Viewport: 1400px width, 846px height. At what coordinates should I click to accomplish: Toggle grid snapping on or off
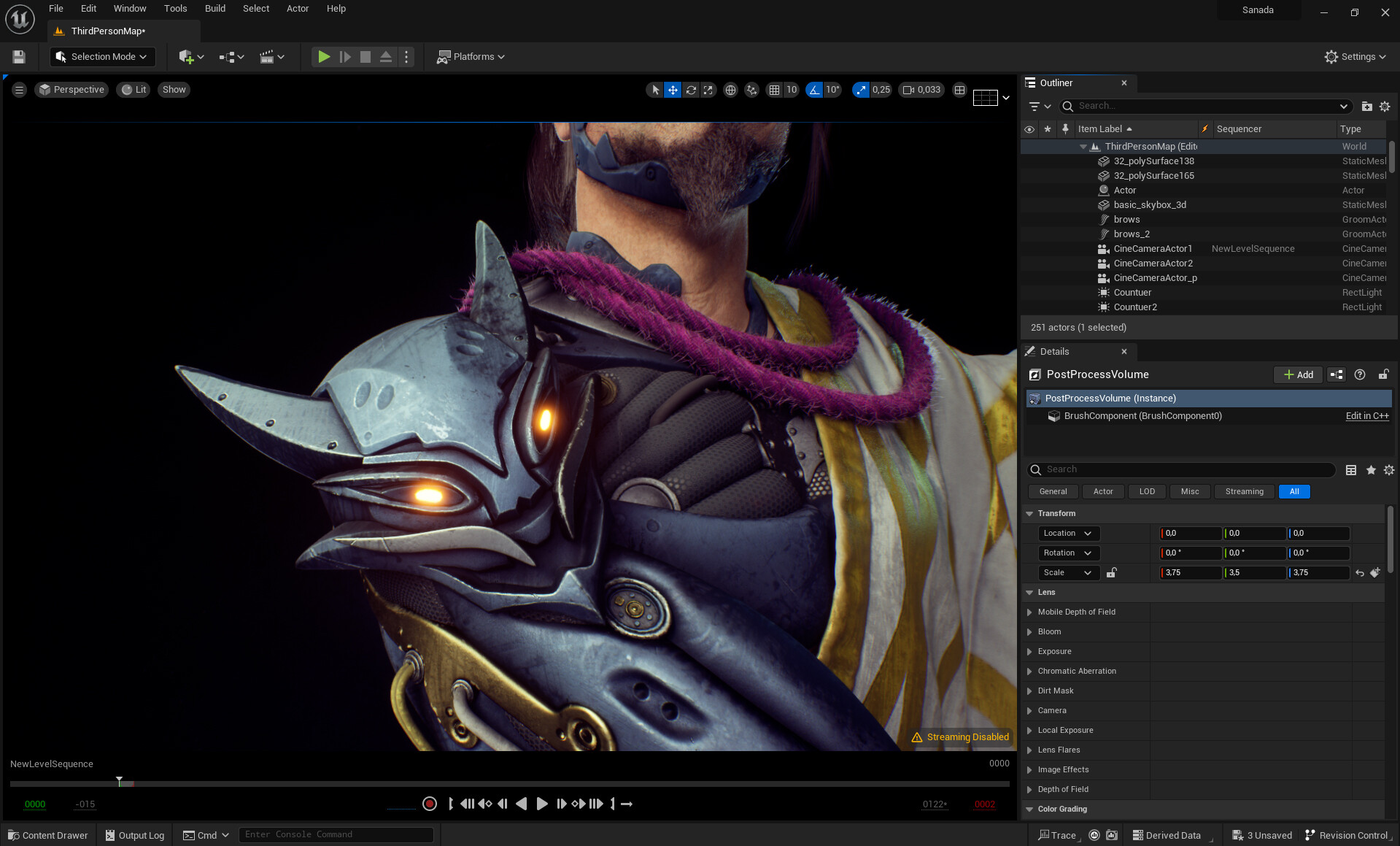pyautogui.click(x=774, y=90)
